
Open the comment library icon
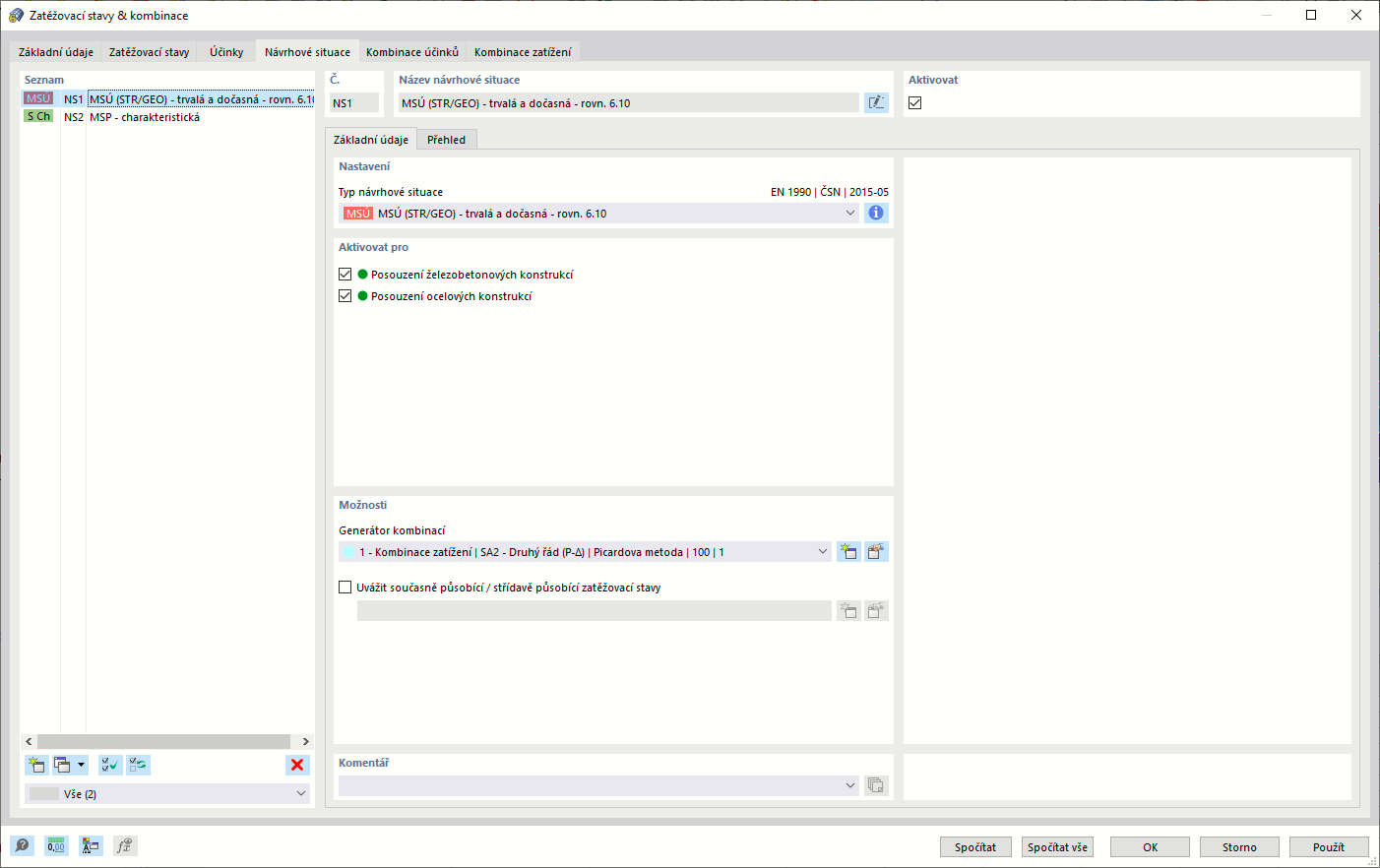coord(876,785)
